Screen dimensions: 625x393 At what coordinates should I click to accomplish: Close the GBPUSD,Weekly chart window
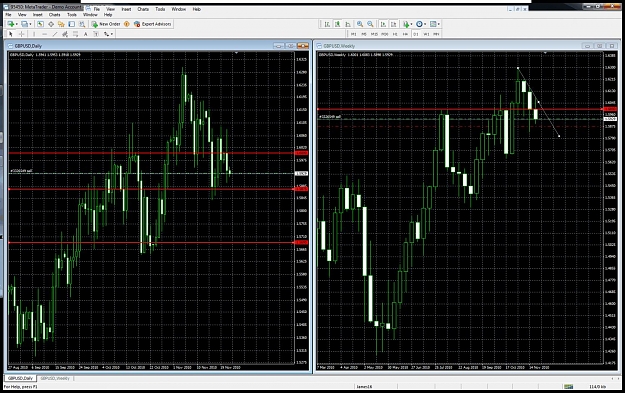pos(612,46)
